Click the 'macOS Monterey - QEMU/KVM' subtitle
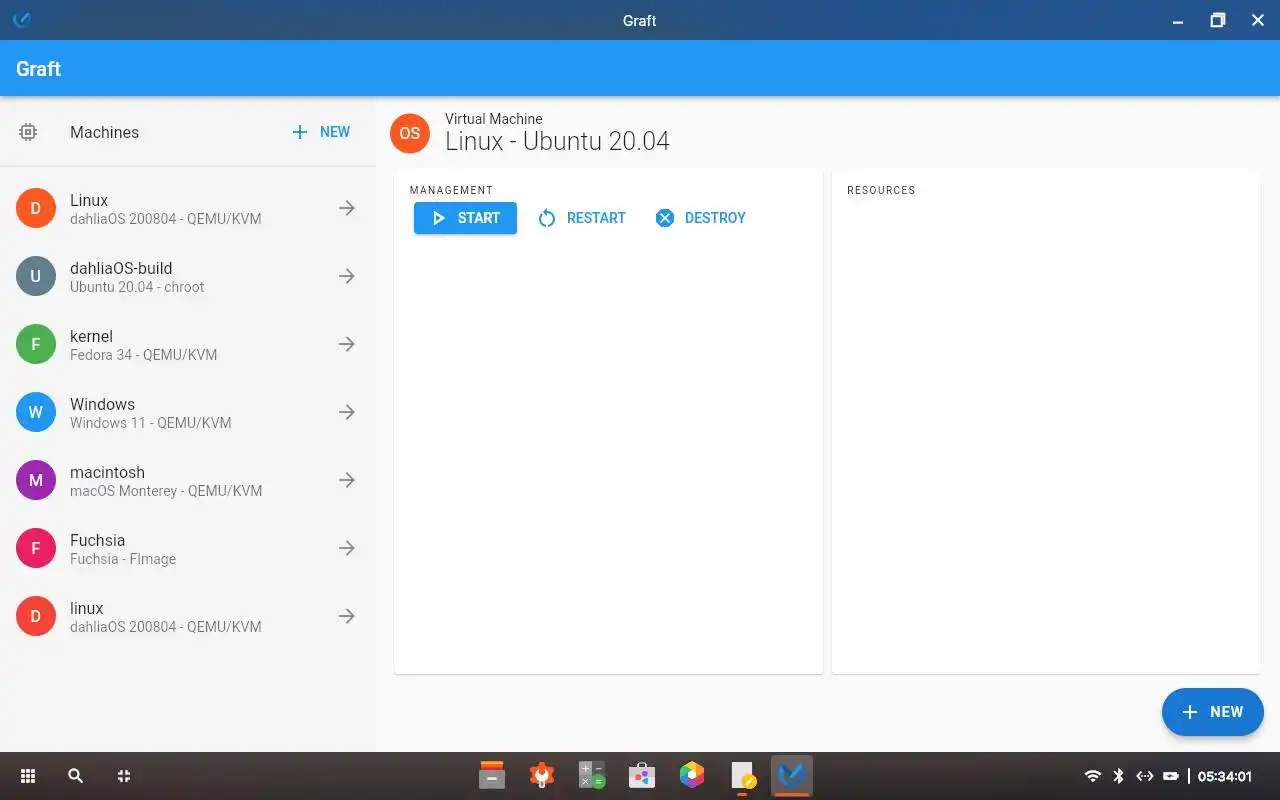This screenshot has height=800, width=1280. (x=166, y=491)
